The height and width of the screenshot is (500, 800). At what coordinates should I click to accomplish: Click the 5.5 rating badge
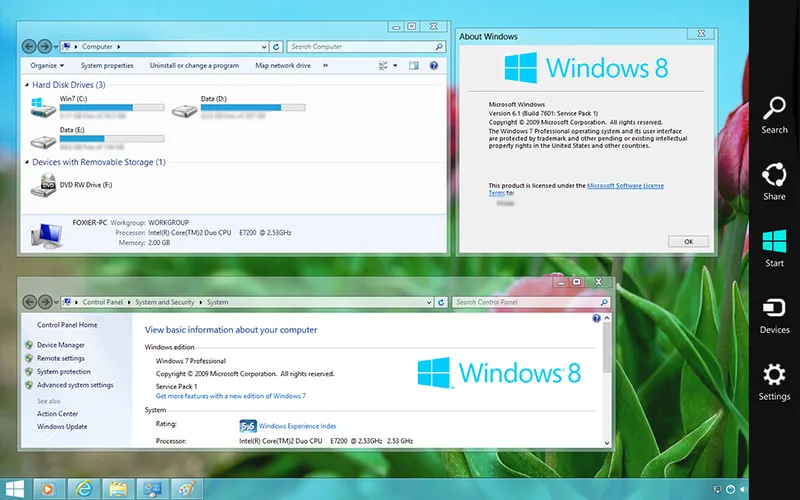[x=247, y=426]
